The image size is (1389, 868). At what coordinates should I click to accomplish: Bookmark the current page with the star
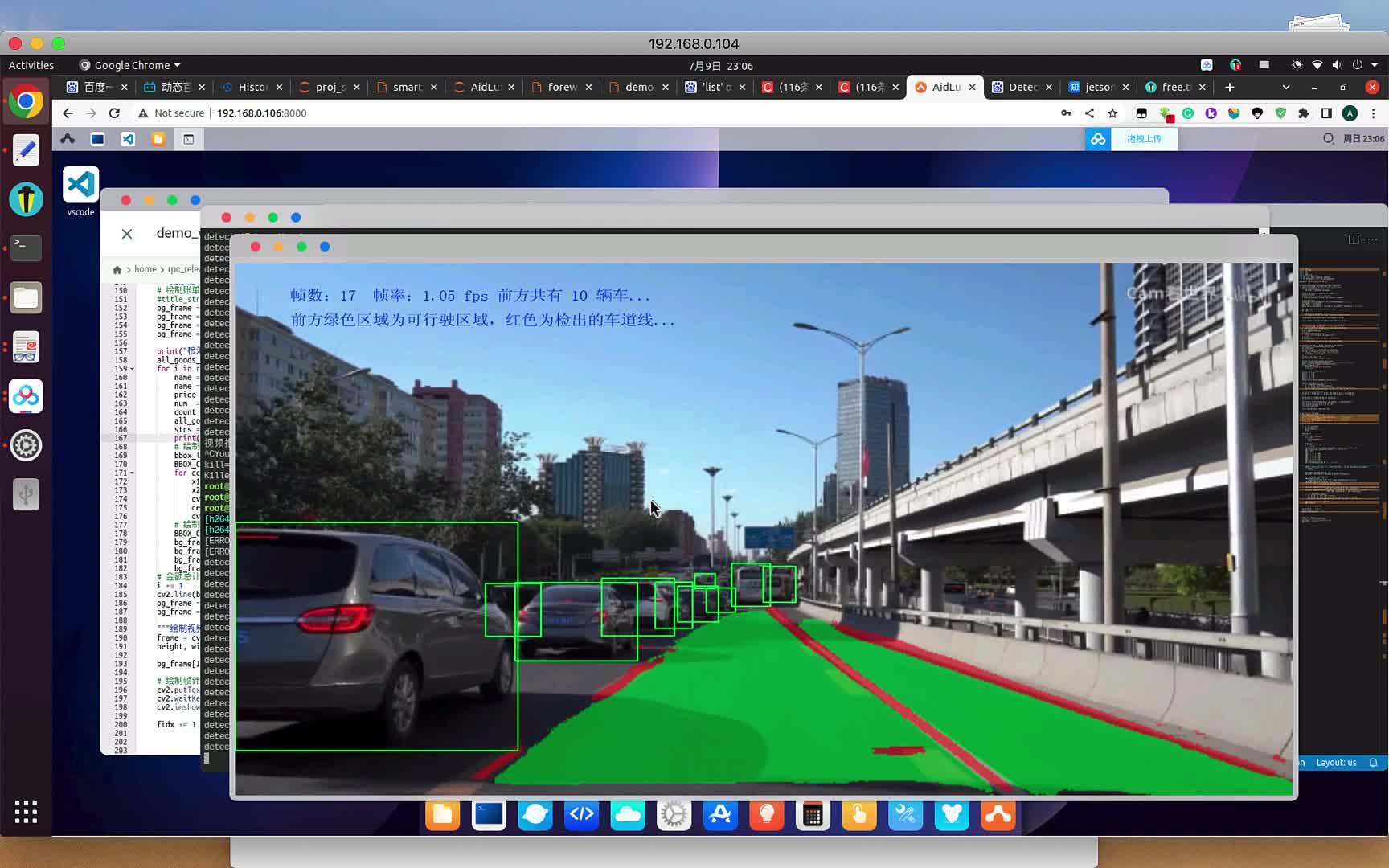tap(1112, 113)
